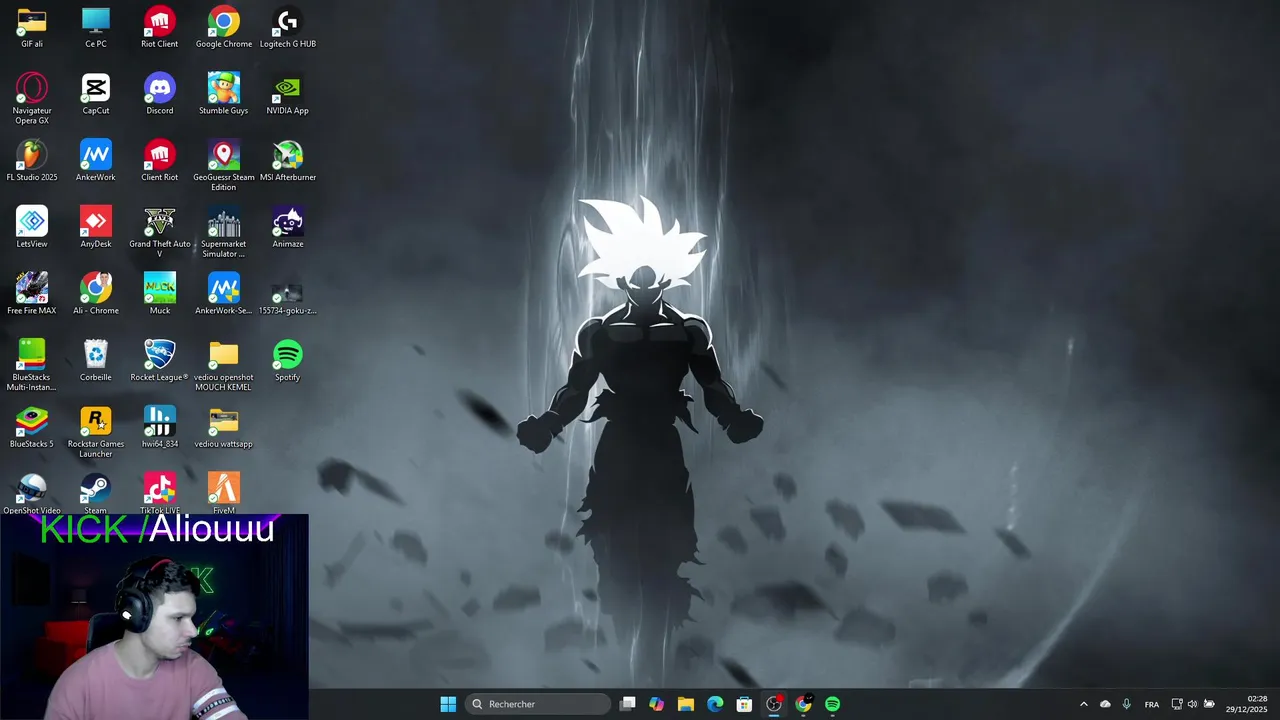Open the NVIDIA App shortcut
The width and height of the screenshot is (1280, 720).
coord(288,95)
